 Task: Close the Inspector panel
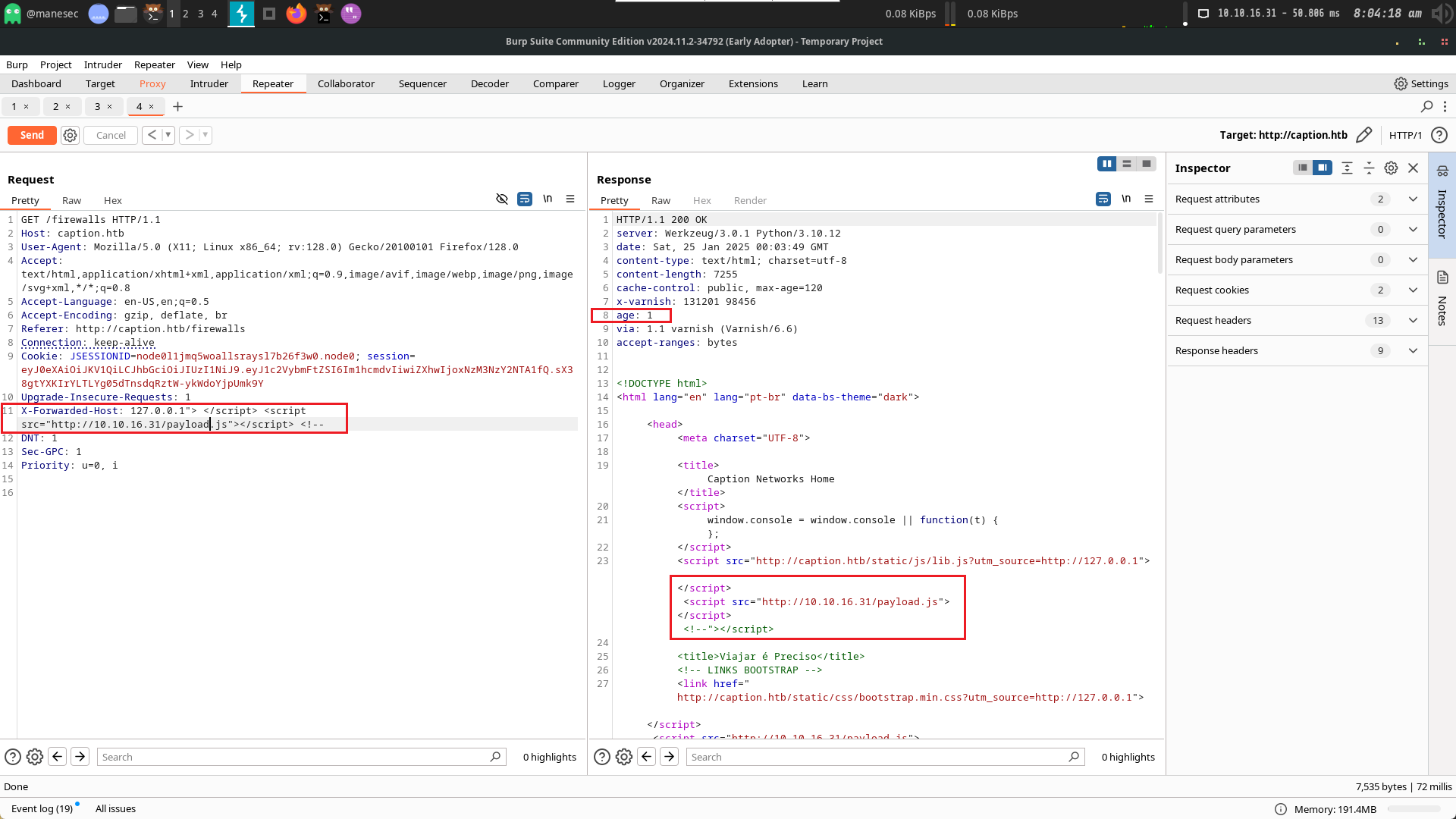1414,168
